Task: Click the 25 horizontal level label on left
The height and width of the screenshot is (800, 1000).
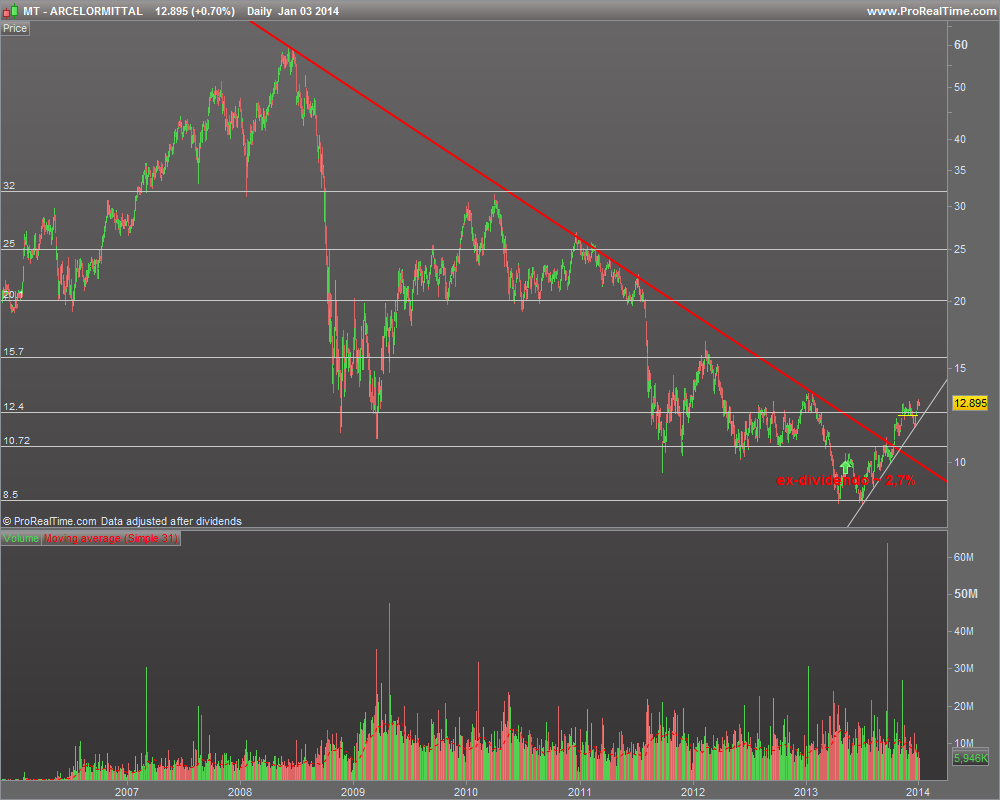Action: [9, 244]
